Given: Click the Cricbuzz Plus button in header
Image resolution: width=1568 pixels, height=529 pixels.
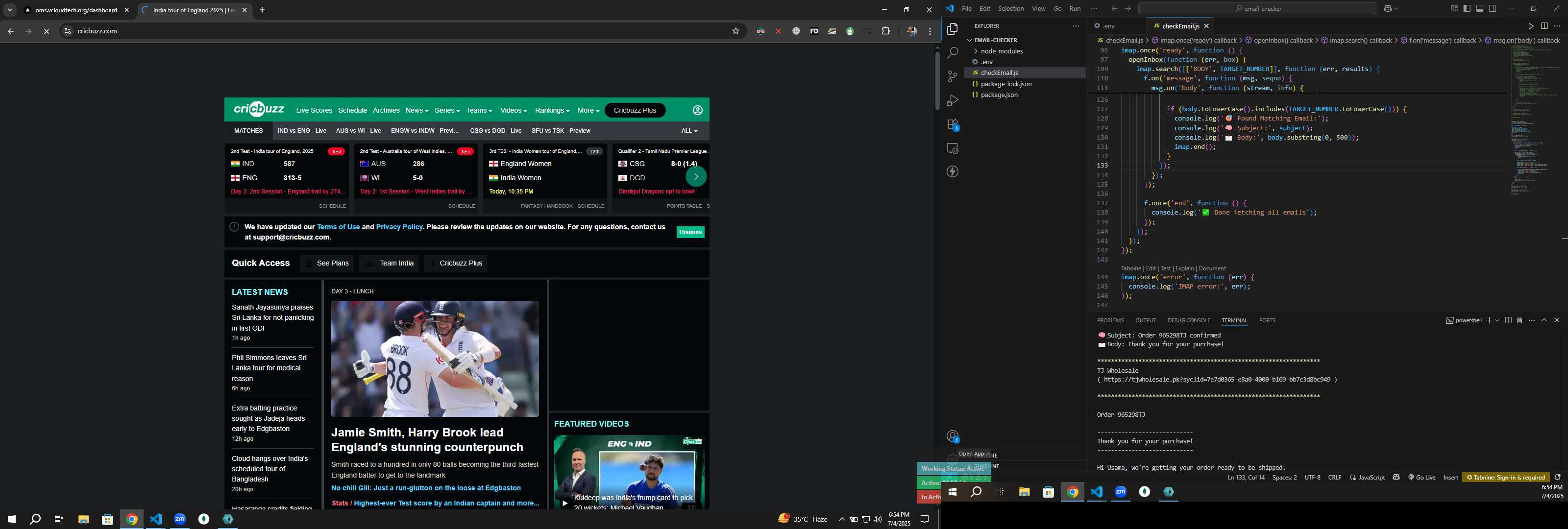Looking at the screenshot, I should (635, 110).
